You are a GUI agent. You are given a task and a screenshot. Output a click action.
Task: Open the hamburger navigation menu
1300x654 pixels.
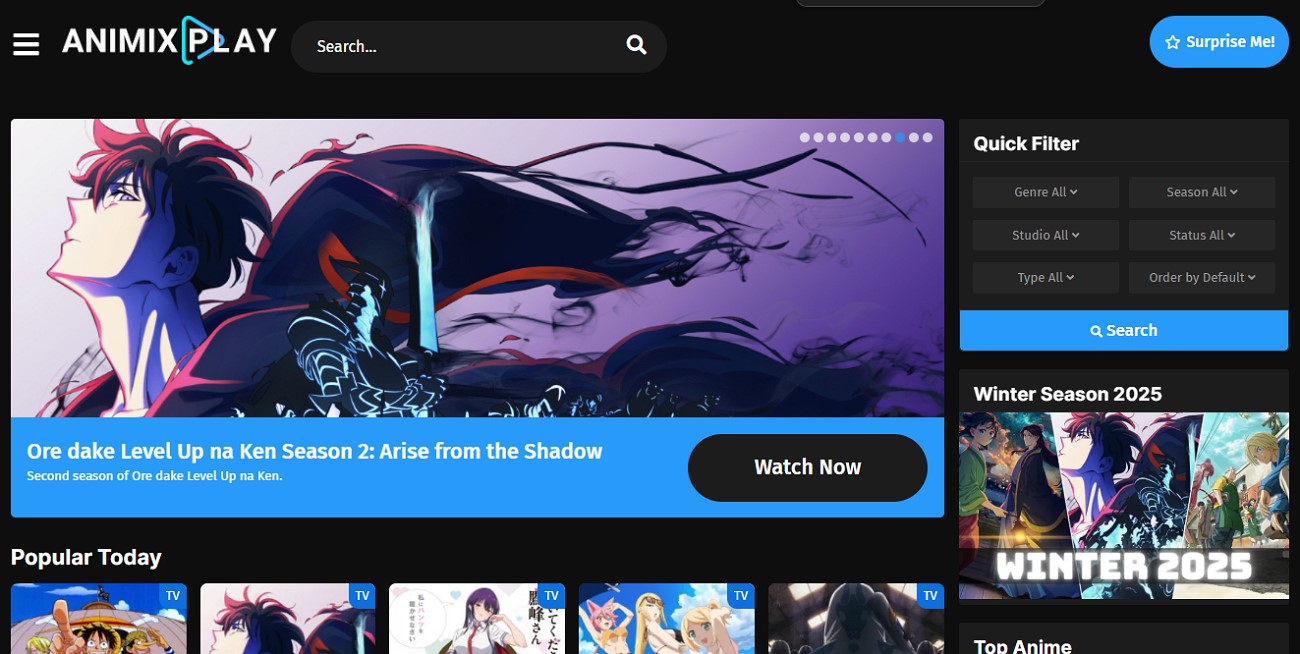[x=26, y=44]
